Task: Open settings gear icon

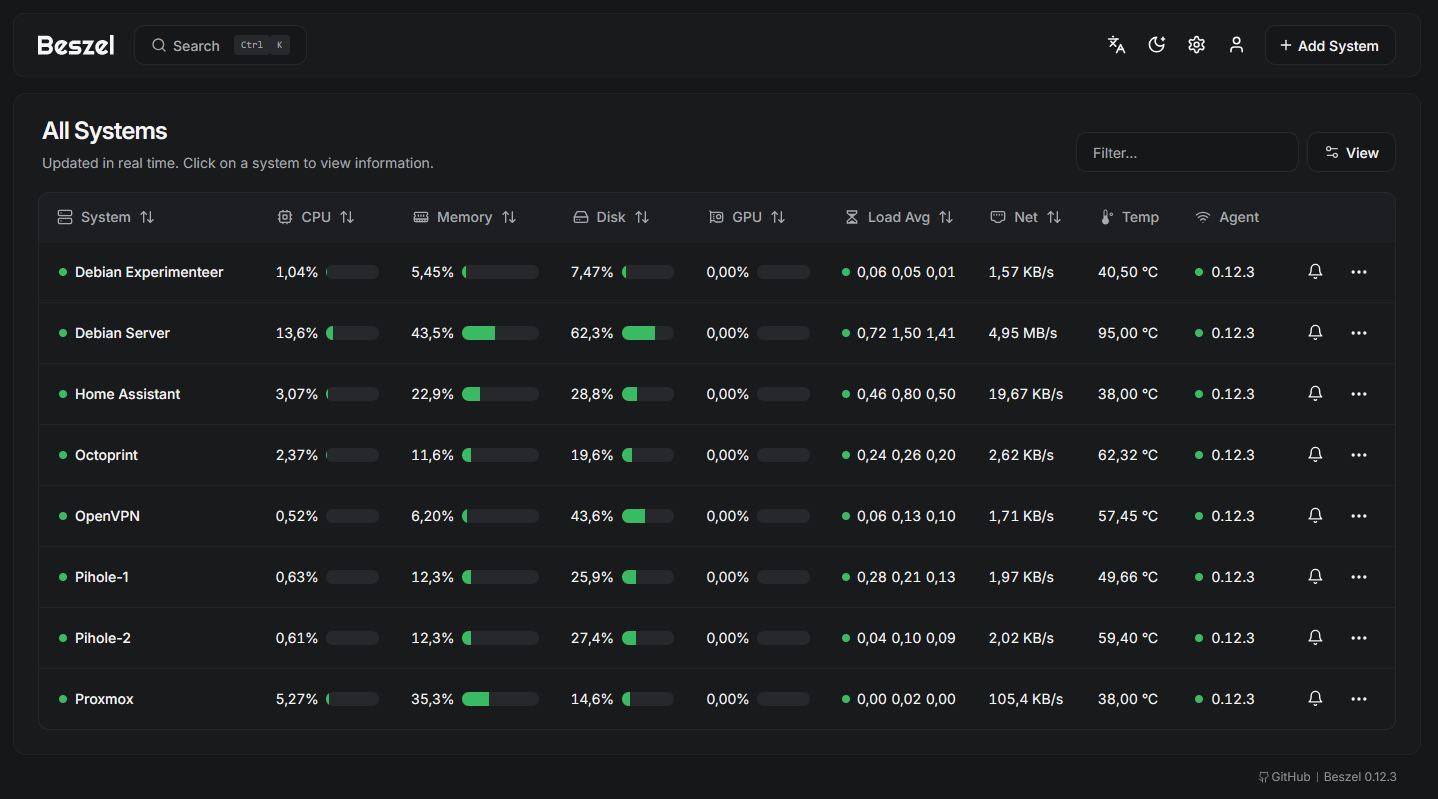Action: (x=1196, y=45)
